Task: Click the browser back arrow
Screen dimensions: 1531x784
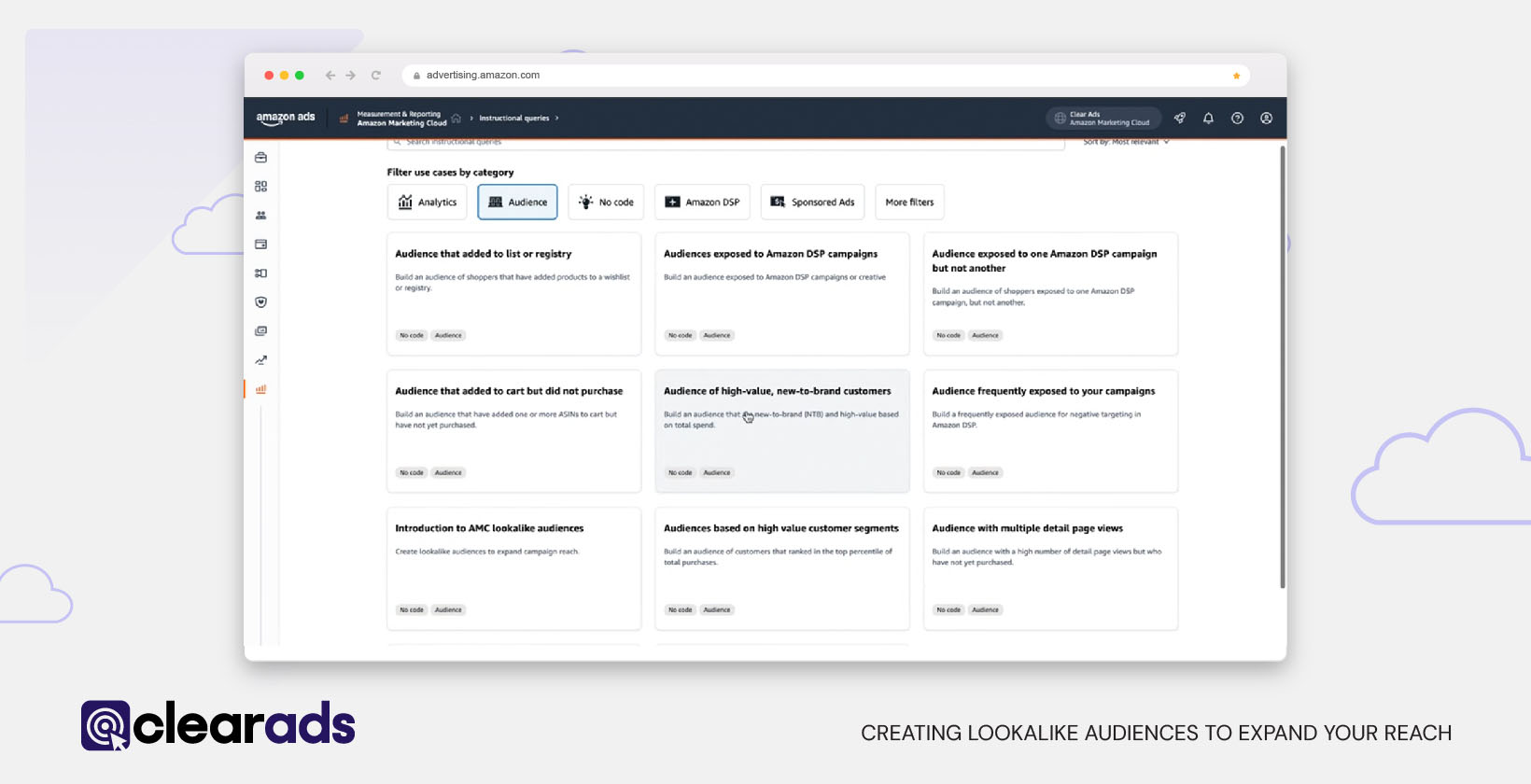Action: [330, 76]
